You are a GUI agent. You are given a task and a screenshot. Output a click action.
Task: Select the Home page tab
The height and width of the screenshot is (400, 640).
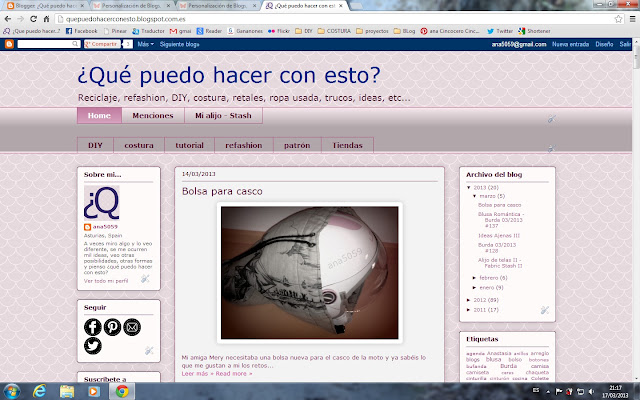click(99, 116)
